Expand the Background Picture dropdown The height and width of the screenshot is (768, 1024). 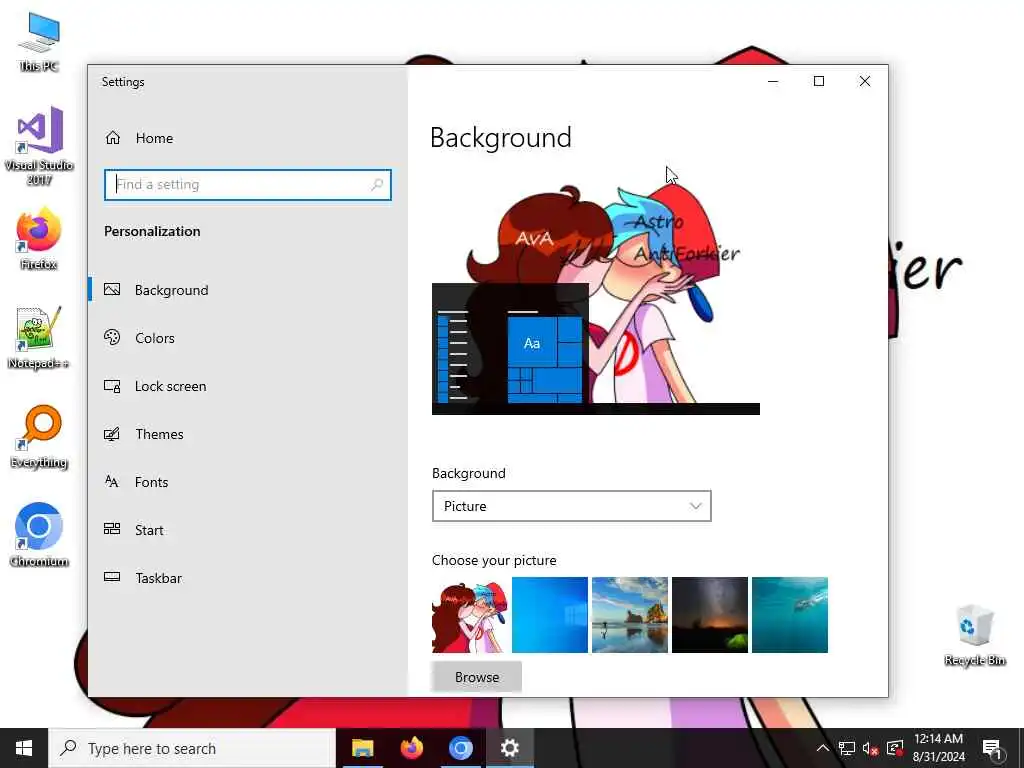tap(571, 506)
